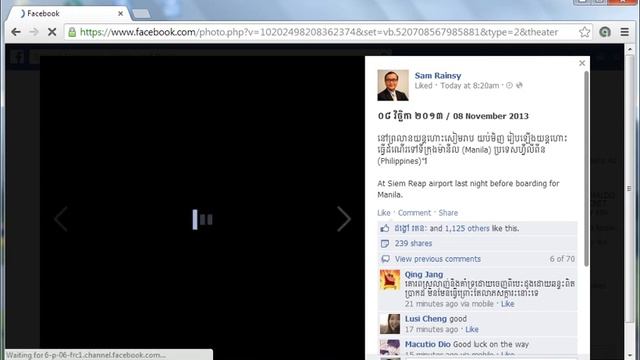Open Qing Jang's profile link
The height and width of the screenshot is (360, 640).
point(424,275)
